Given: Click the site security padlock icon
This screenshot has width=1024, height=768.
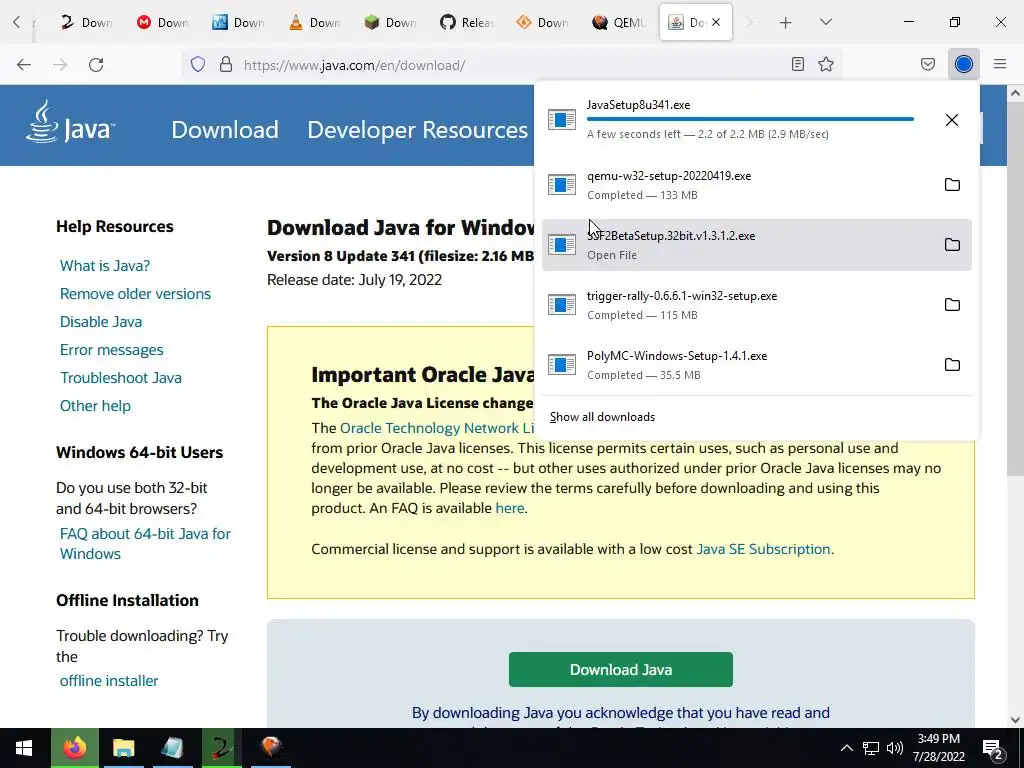Looking at the screenshot, I should coord(226,64).
